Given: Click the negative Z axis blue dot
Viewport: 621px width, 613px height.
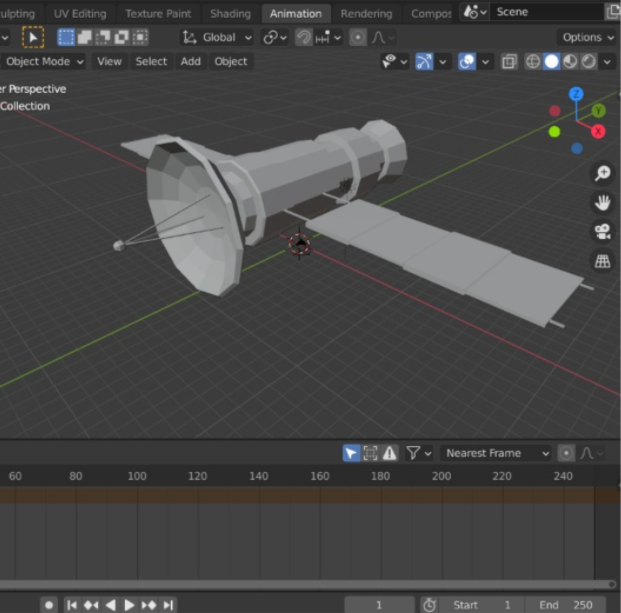Looking at the screenshot, I should [x=577, y=148].
